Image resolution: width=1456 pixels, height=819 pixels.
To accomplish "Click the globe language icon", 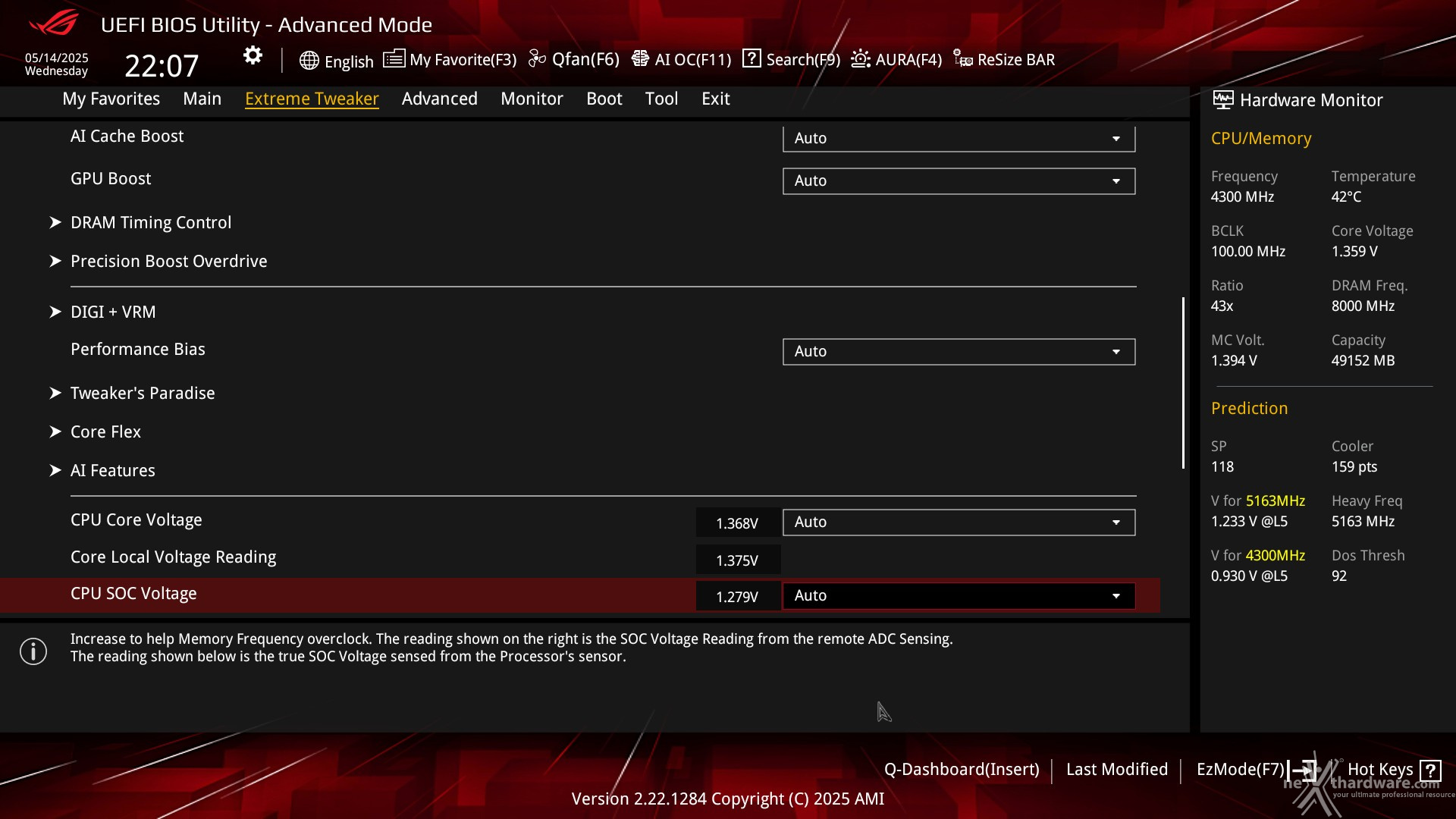I will (309, 61).
